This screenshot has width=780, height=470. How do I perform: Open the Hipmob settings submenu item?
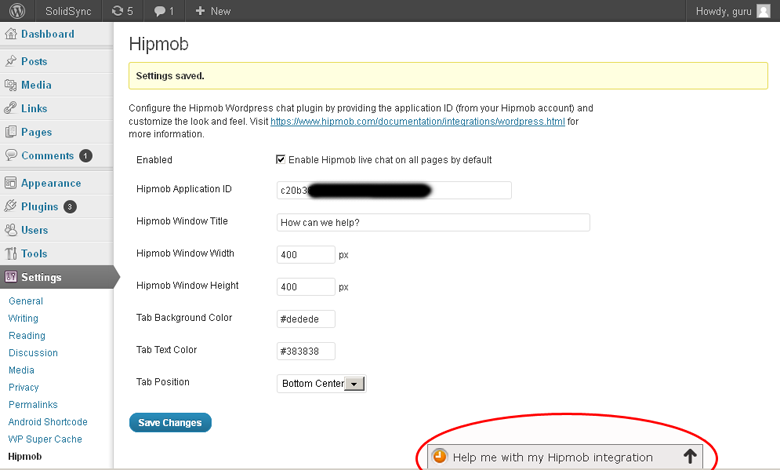point(25,456)
